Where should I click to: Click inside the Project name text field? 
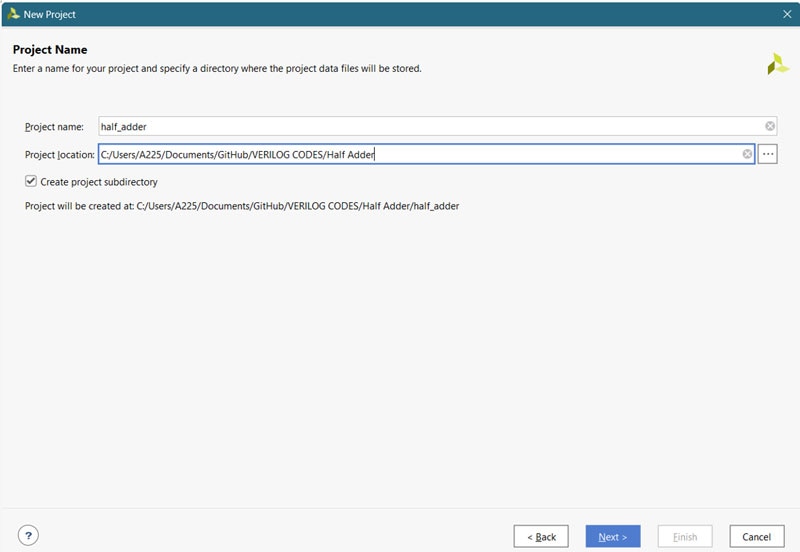point(430,126)
